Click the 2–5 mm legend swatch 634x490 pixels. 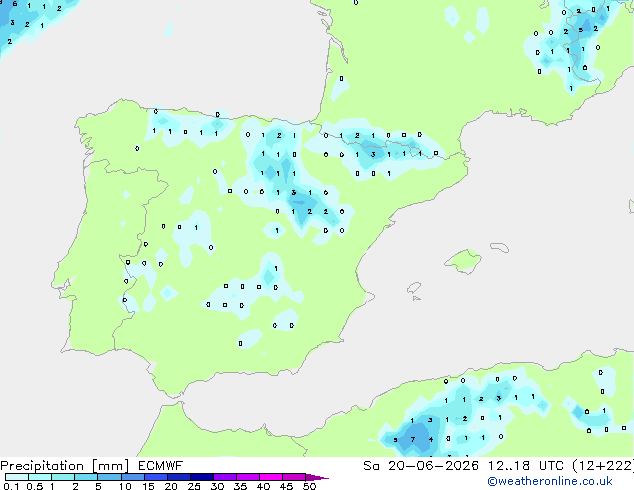pos(86,477)
